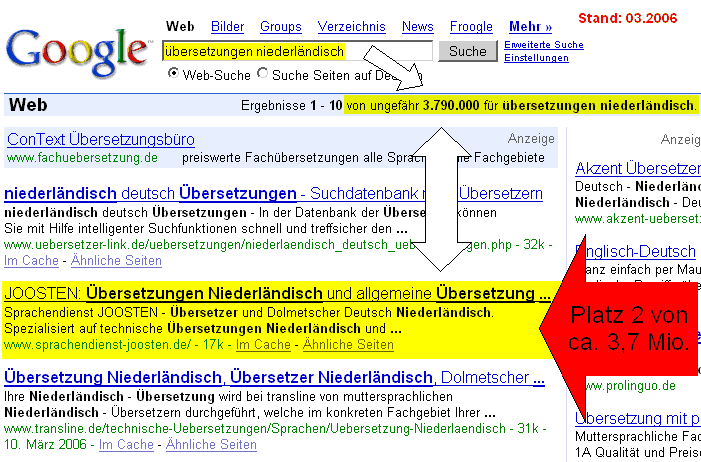Click the www.akzent-uebersetz sidebar URL text
701x462 pixels.
point(638,219)
